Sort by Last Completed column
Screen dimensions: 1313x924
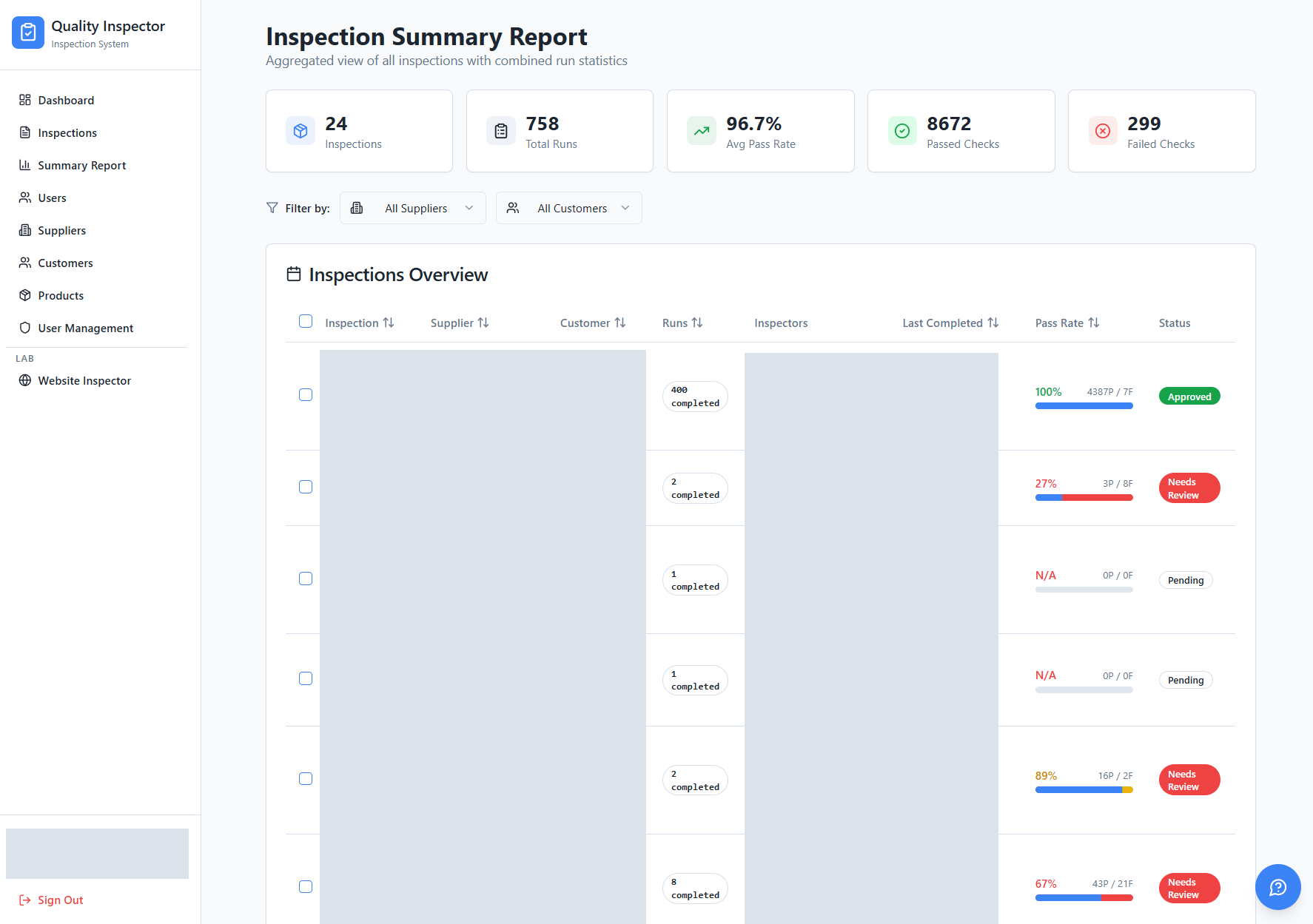pyautogui.click(x=950, y=323)
